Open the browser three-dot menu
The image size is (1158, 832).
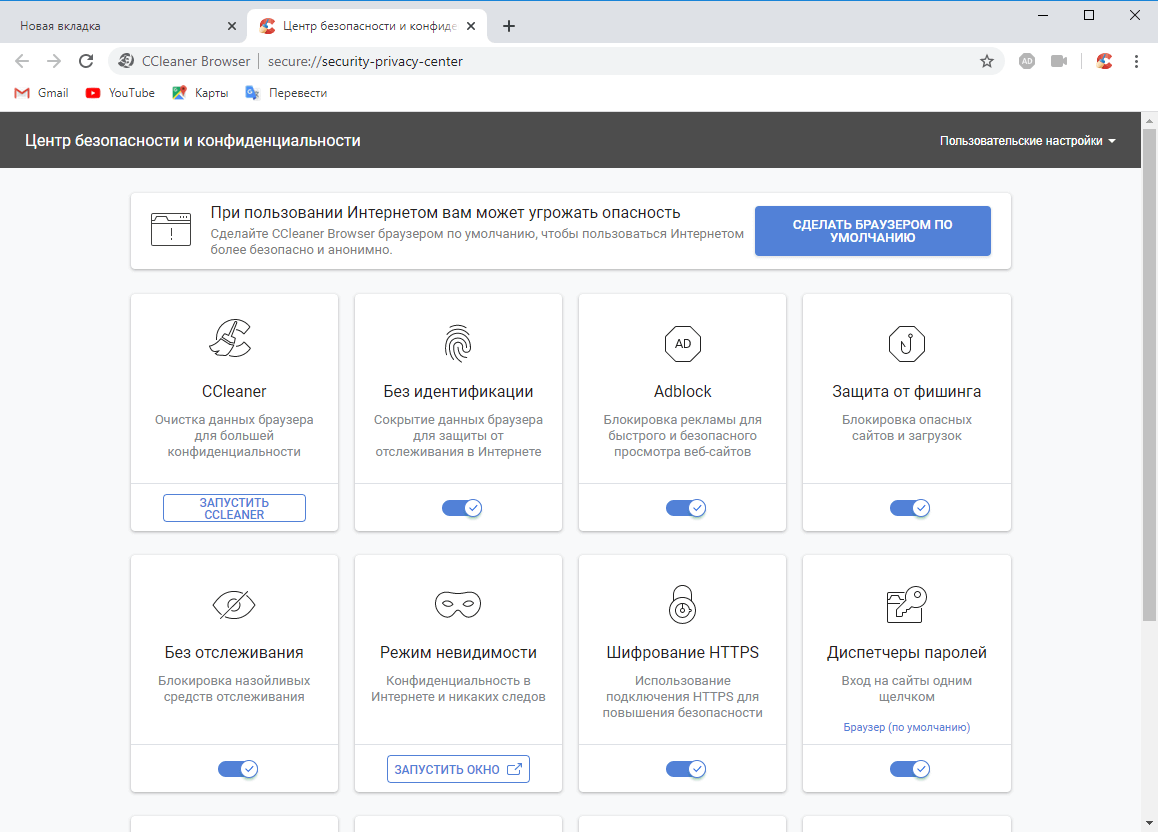pyautogui.click(x=1136, y=61)
